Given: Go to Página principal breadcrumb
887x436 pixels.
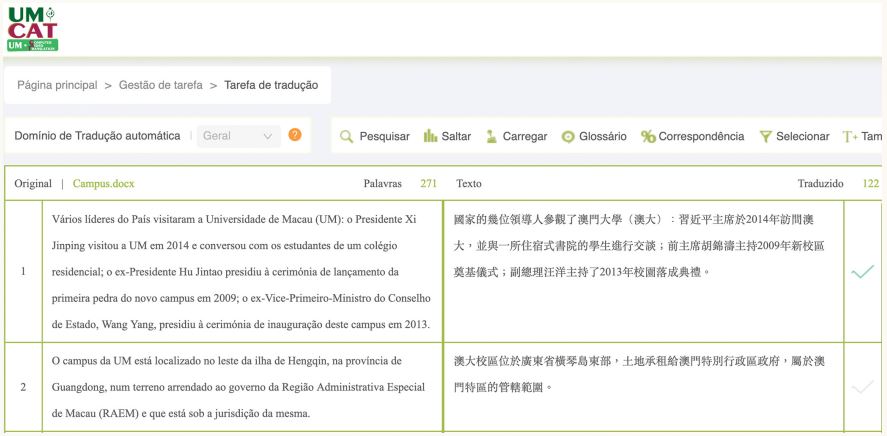Looking at the screenshot, I should coord(57,85).
